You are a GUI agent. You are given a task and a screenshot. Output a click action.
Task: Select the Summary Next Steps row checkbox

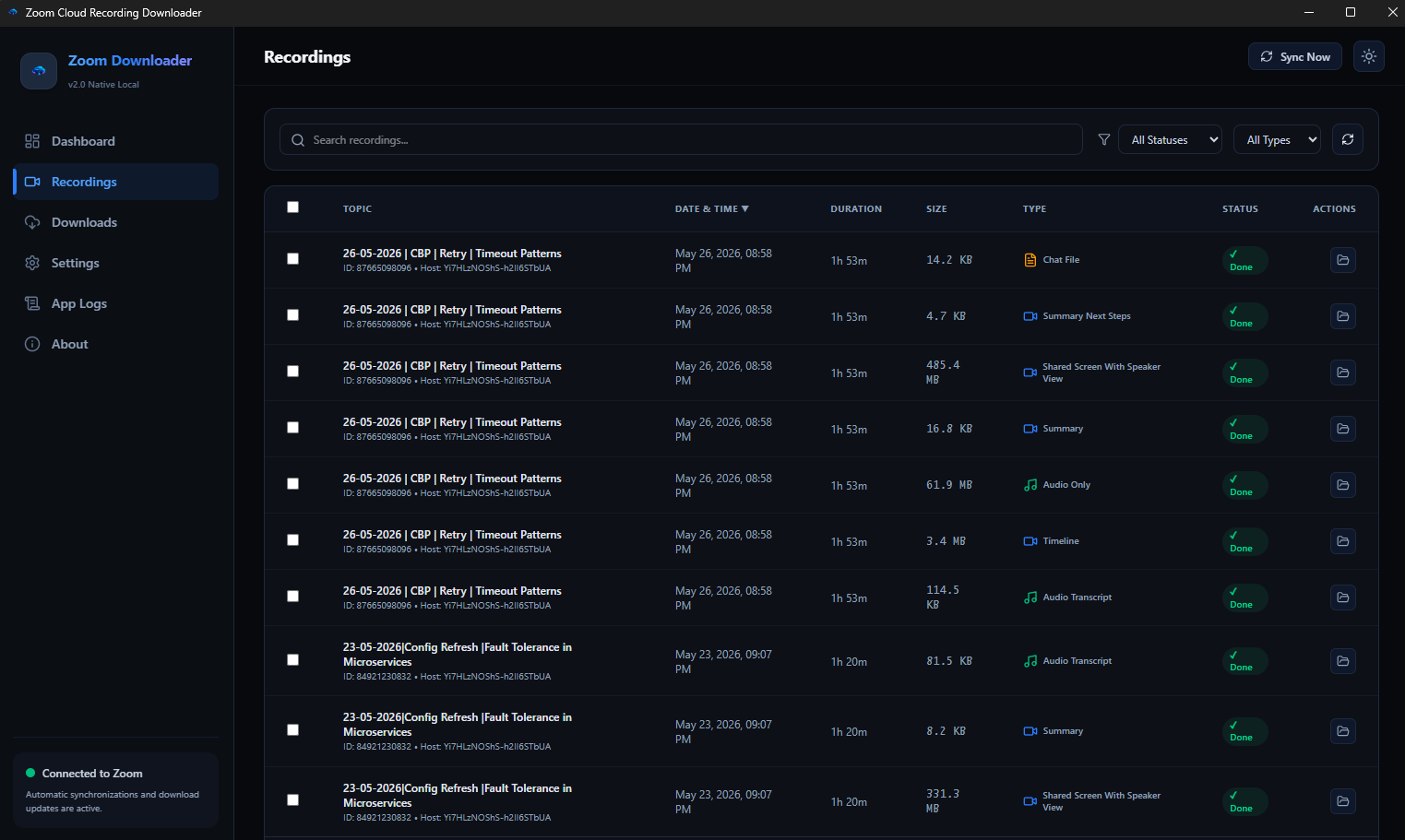[292, 315]
